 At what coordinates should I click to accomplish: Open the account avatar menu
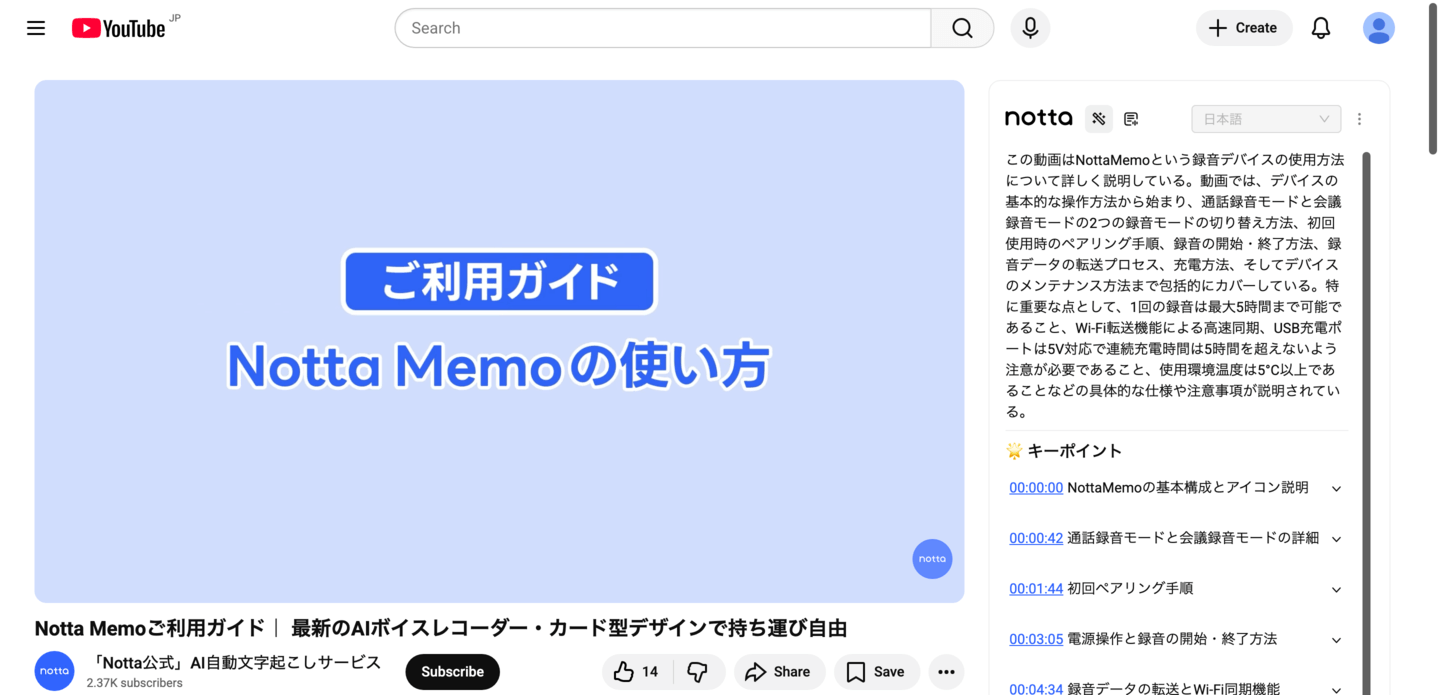1379,28
